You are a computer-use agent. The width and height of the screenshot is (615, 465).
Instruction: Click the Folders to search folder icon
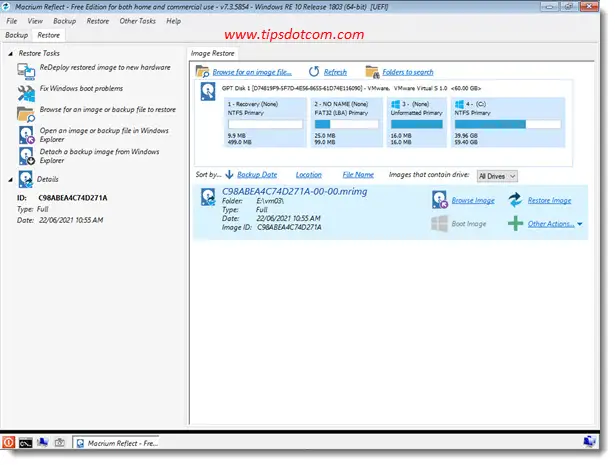tap(372, 72)
